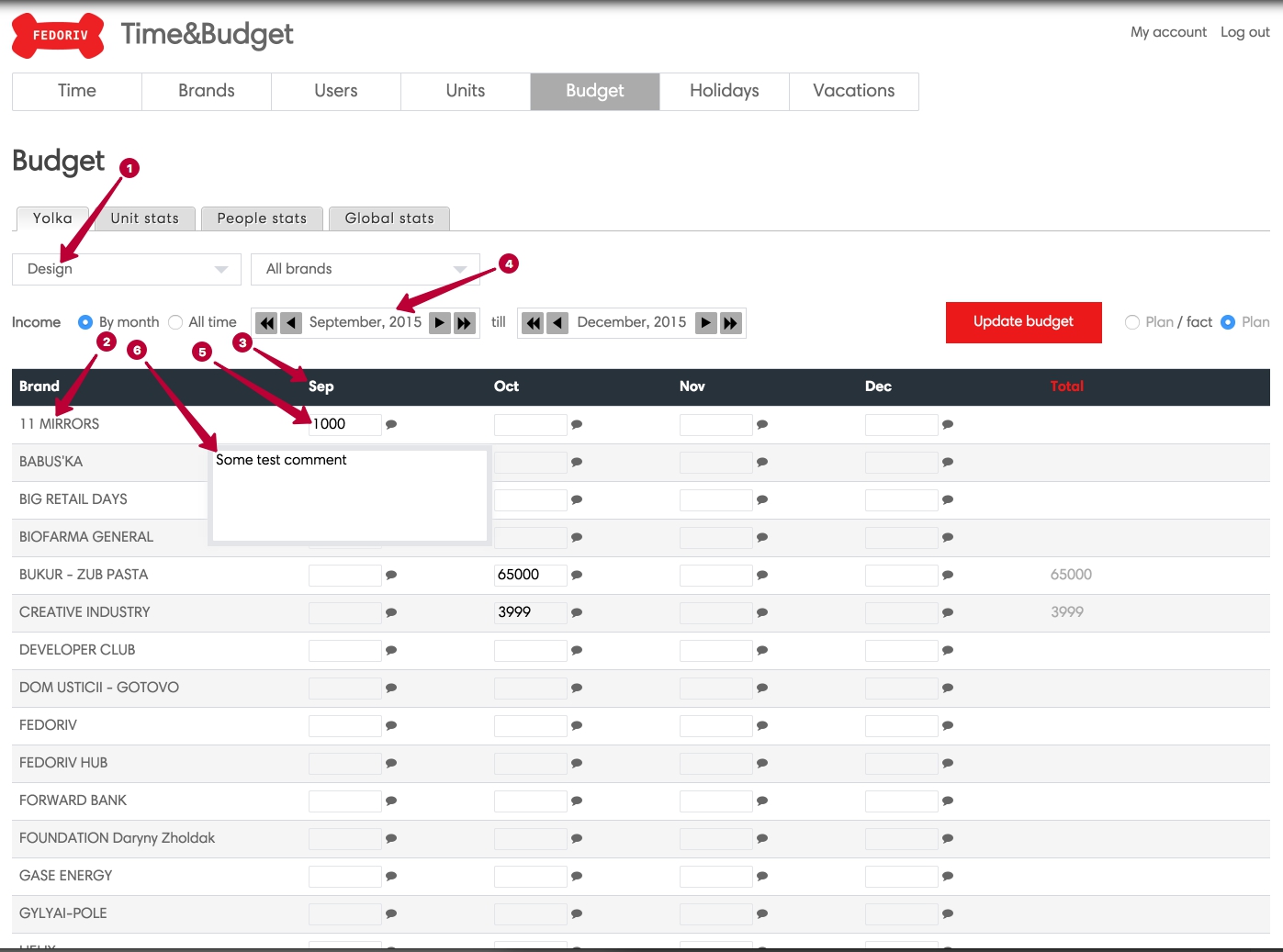Click the Some test comment text box

click(350, 496)
